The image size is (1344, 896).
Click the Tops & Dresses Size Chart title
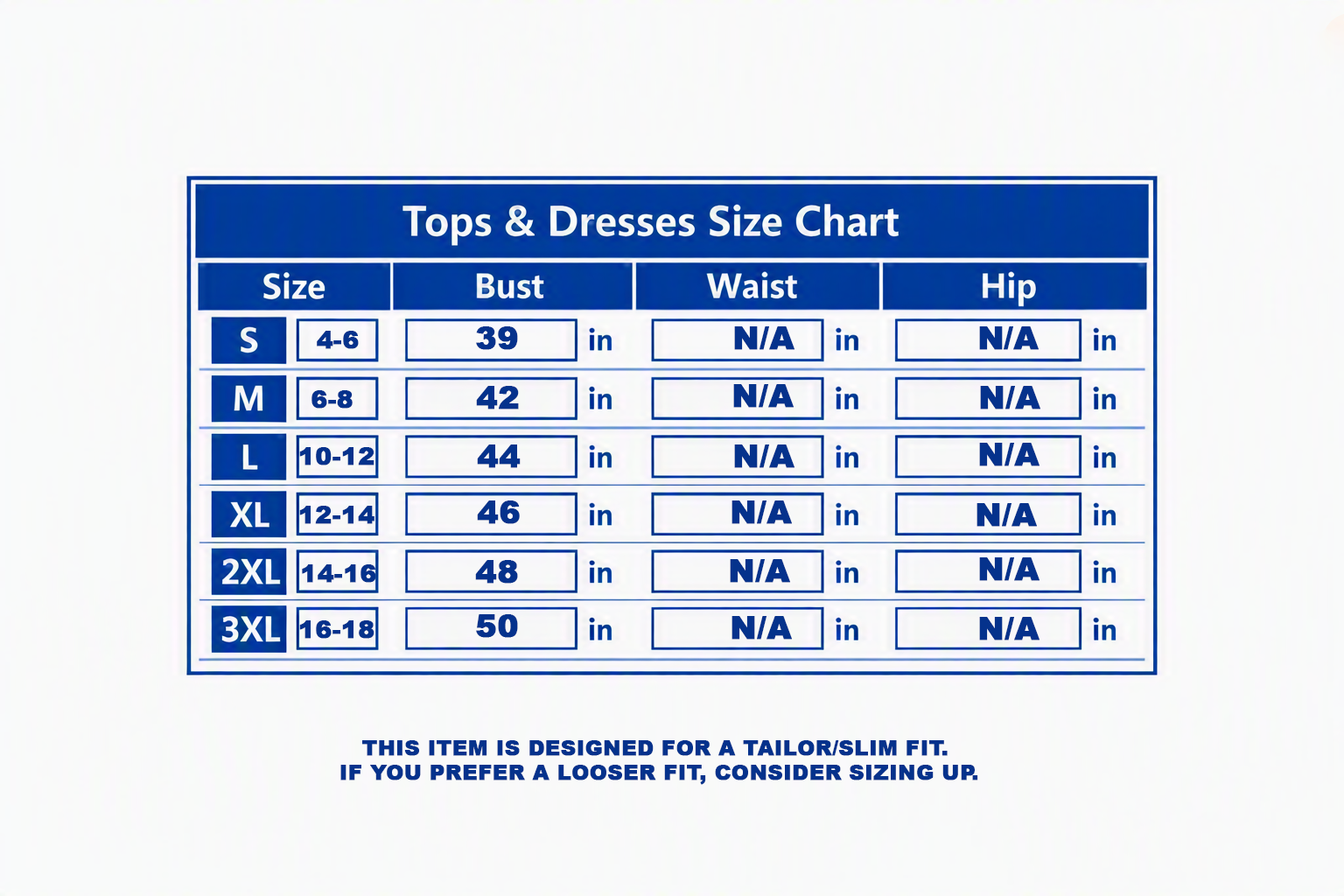pyautogui.click(x=650, y=221)
